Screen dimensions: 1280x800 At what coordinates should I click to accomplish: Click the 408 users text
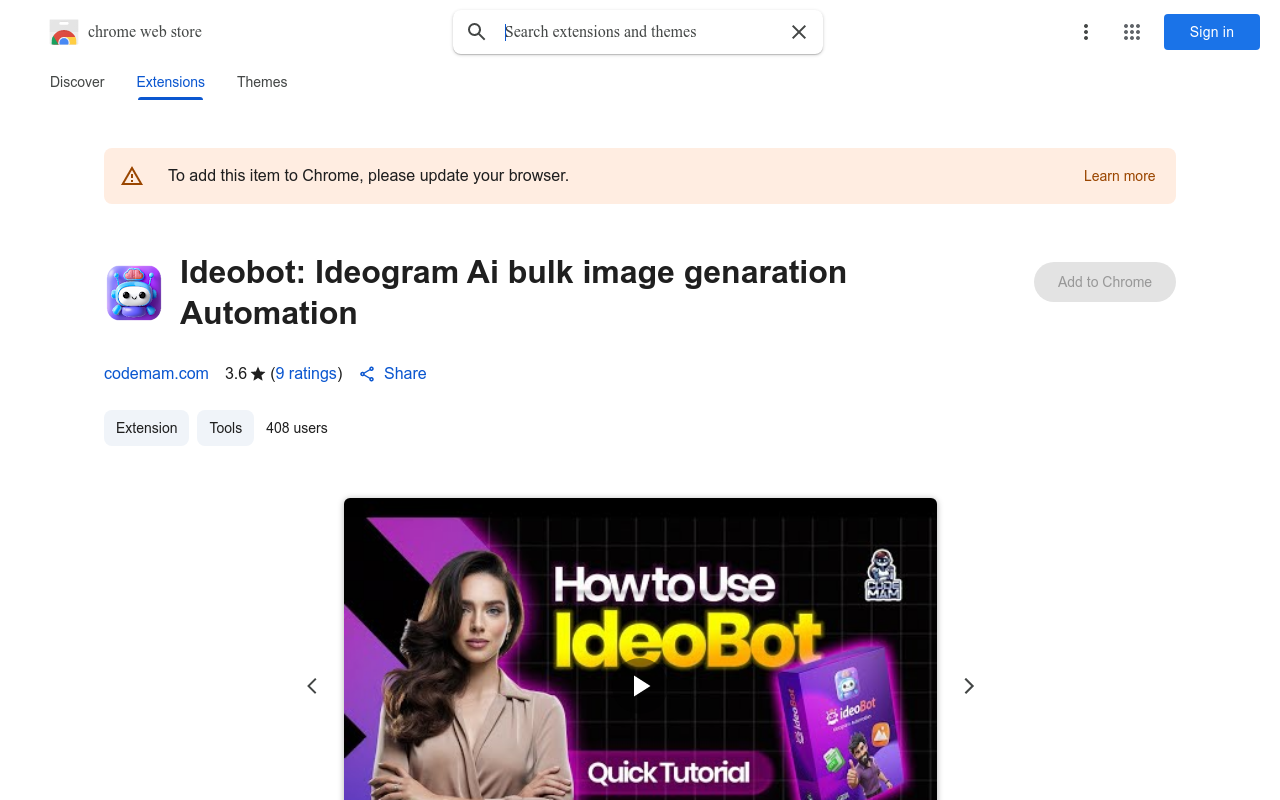click(x=297, y=428)
